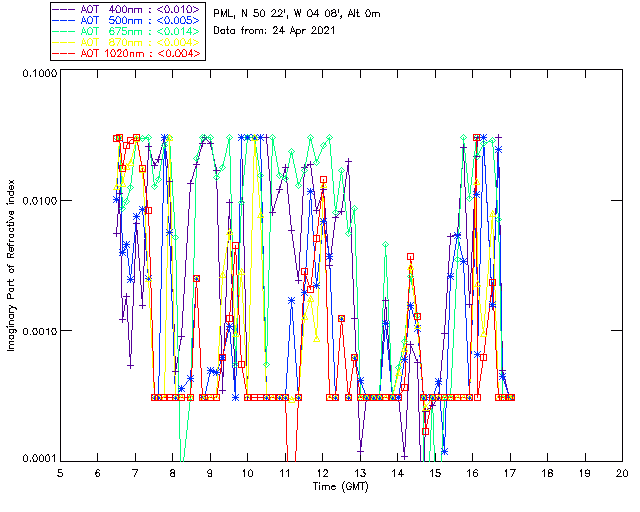
Task: Click the x-axis tick label 7
Action: coord(135,473)
